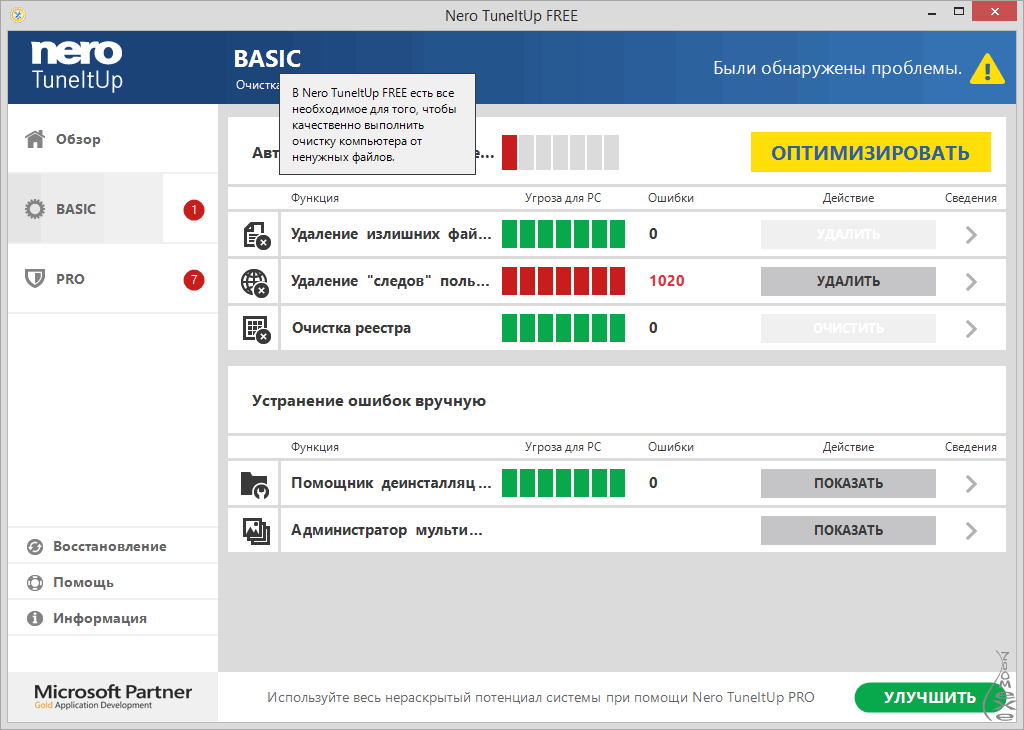Click the green УЛУЧШИТЬ upgrade button
The width and height of the screenshot is (1024, 730).
(929, 697)
